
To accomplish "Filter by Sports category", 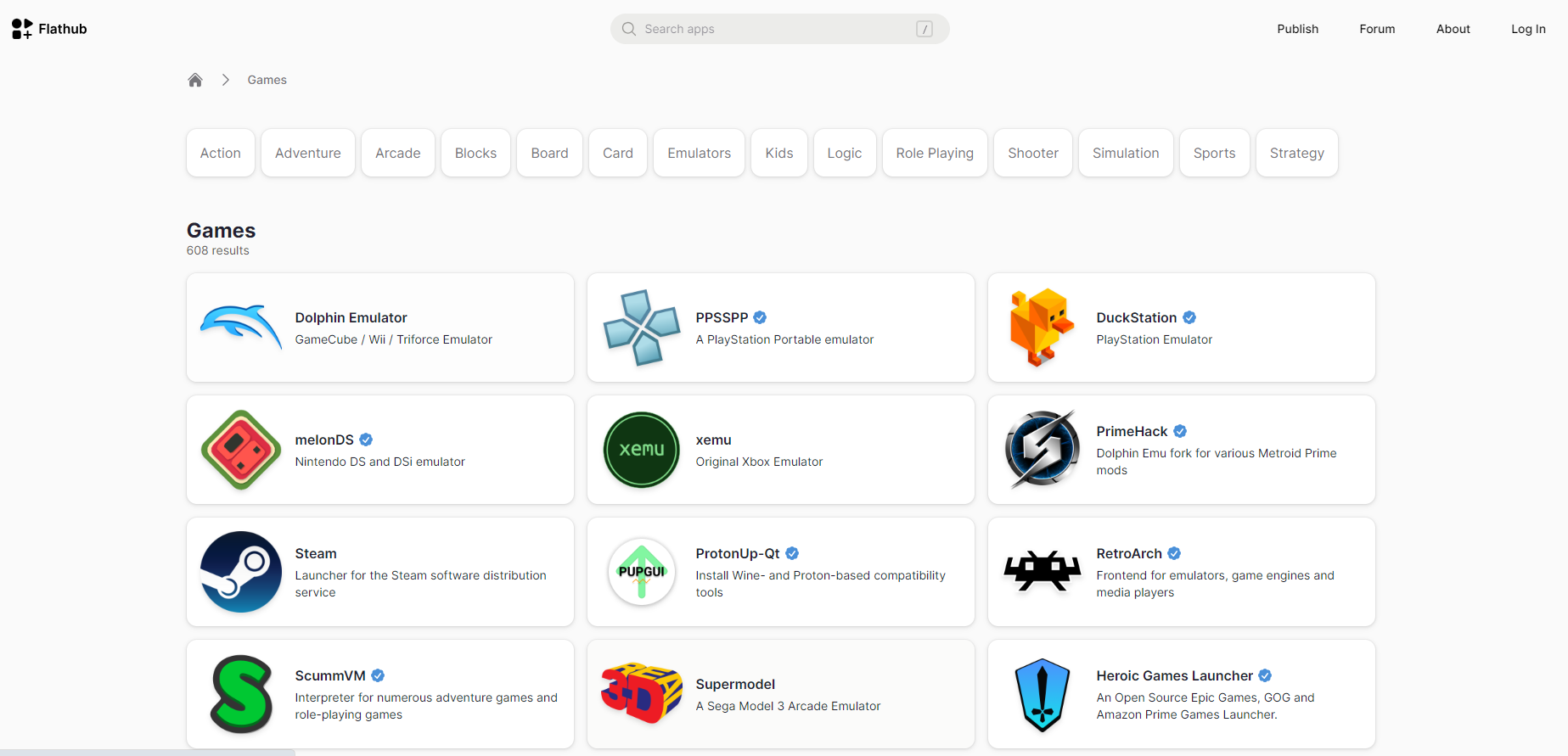I will tap(1215, 153).
